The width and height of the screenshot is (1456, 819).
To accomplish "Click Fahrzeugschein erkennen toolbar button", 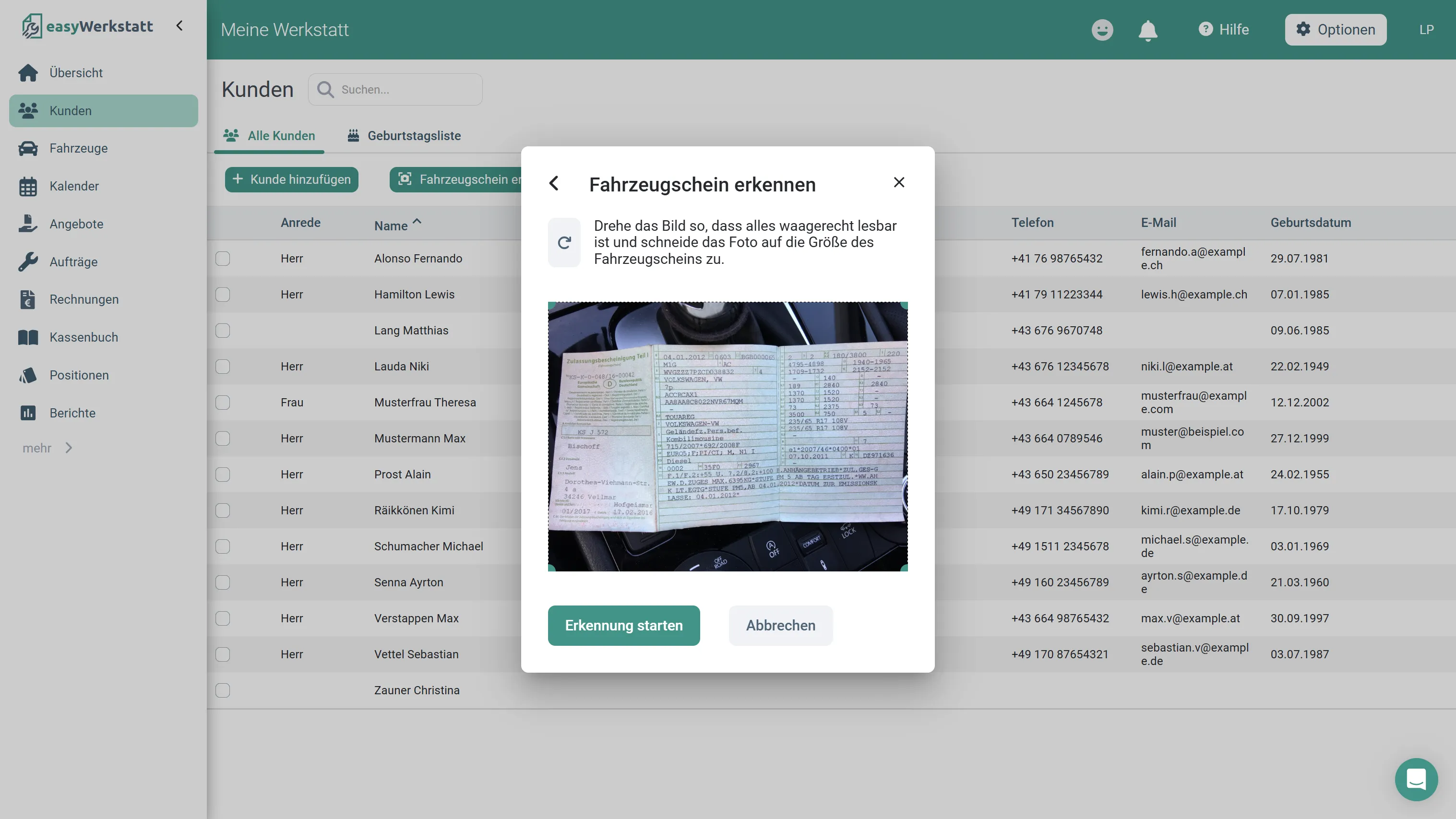I will click(x=455, y=179).
